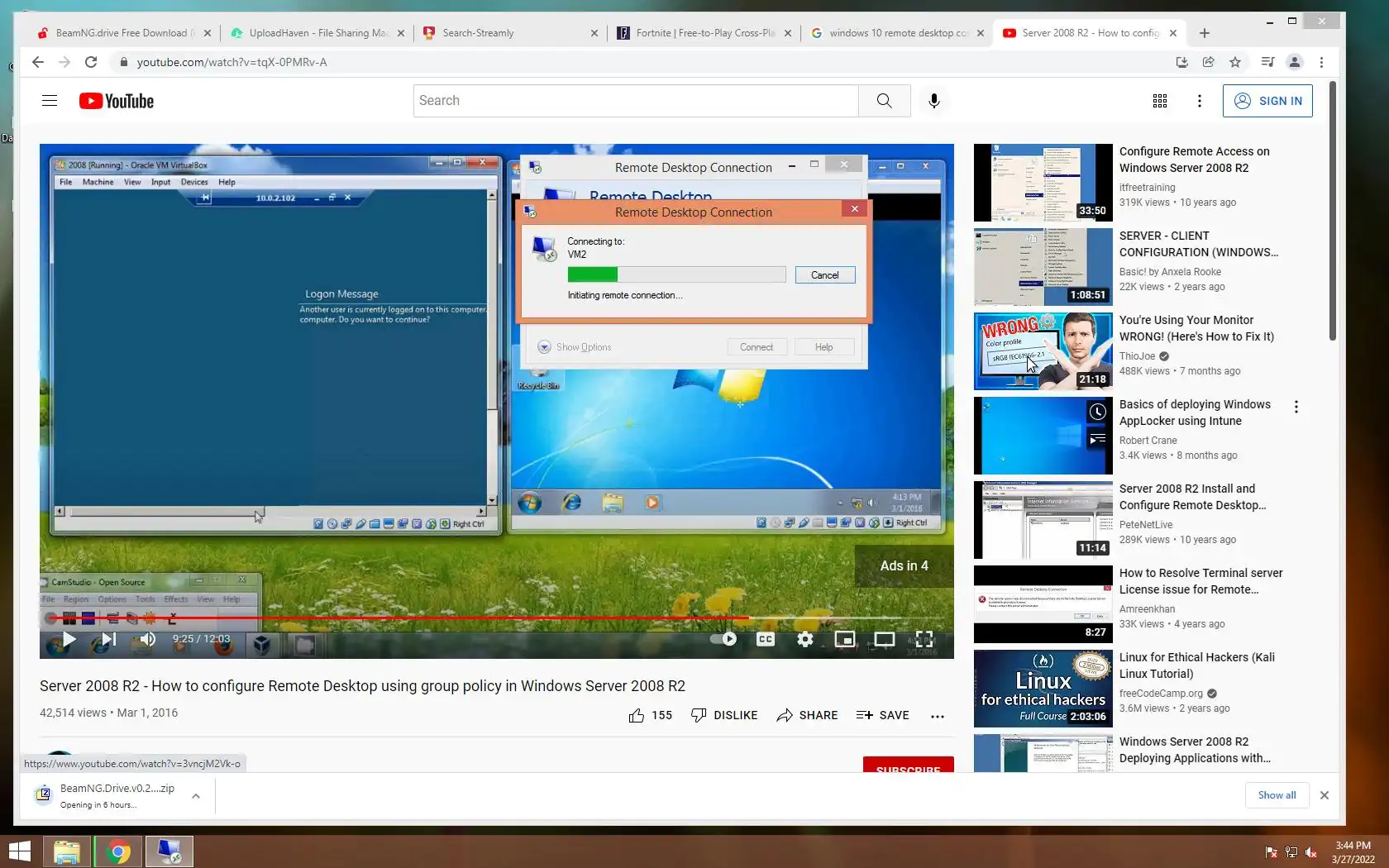Save the video to a playlist
The image size is (1389, 868).
(x=883, y=715)
